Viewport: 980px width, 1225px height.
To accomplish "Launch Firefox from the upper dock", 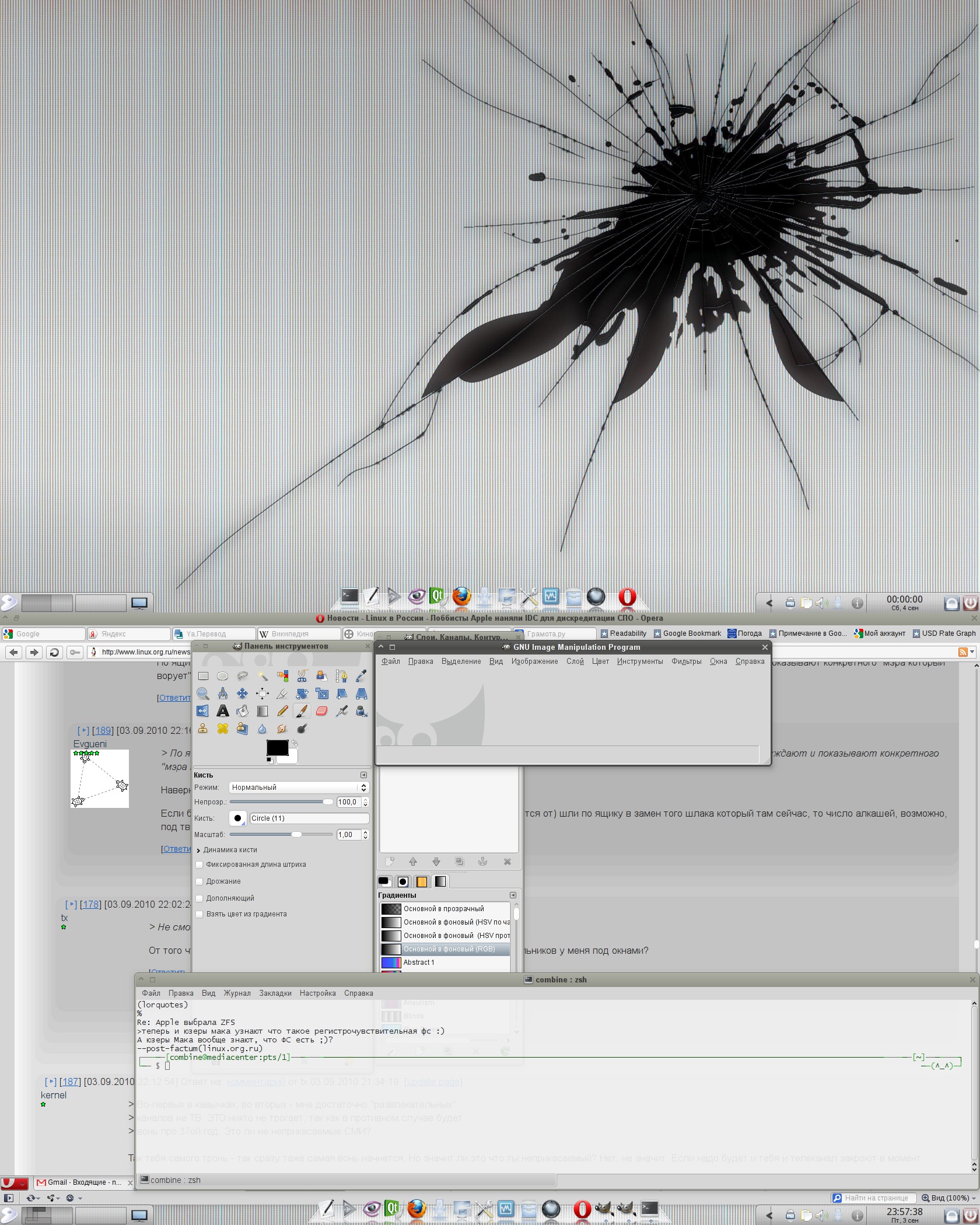I will click(461, 596).
